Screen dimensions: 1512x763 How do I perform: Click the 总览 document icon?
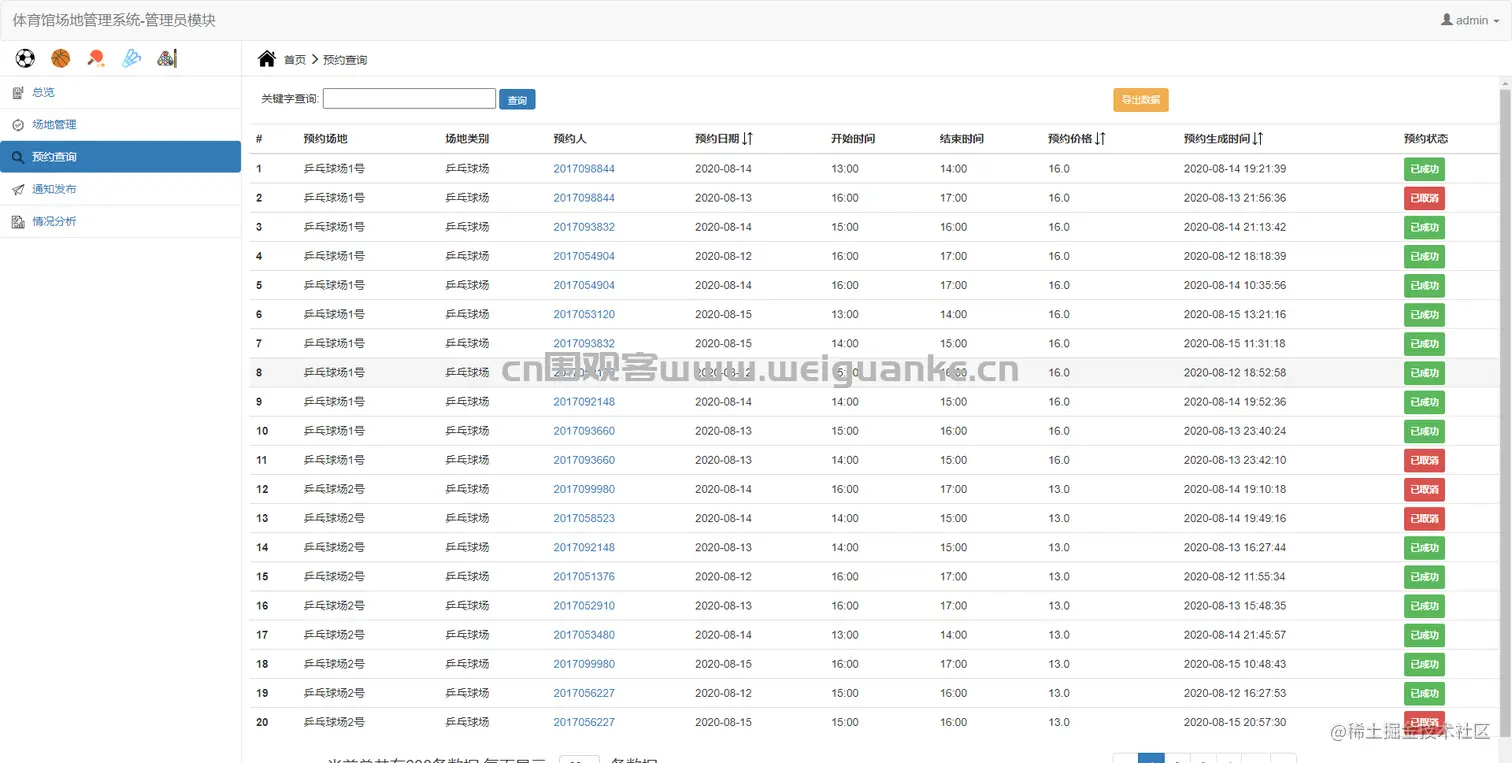(18, 93)
